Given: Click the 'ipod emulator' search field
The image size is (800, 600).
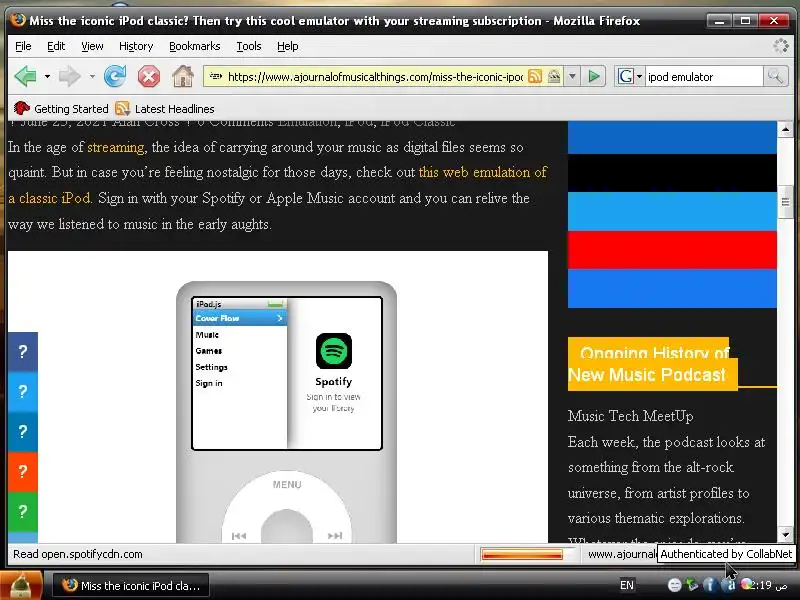Looking at the screenshot, I should pos(704,77).
